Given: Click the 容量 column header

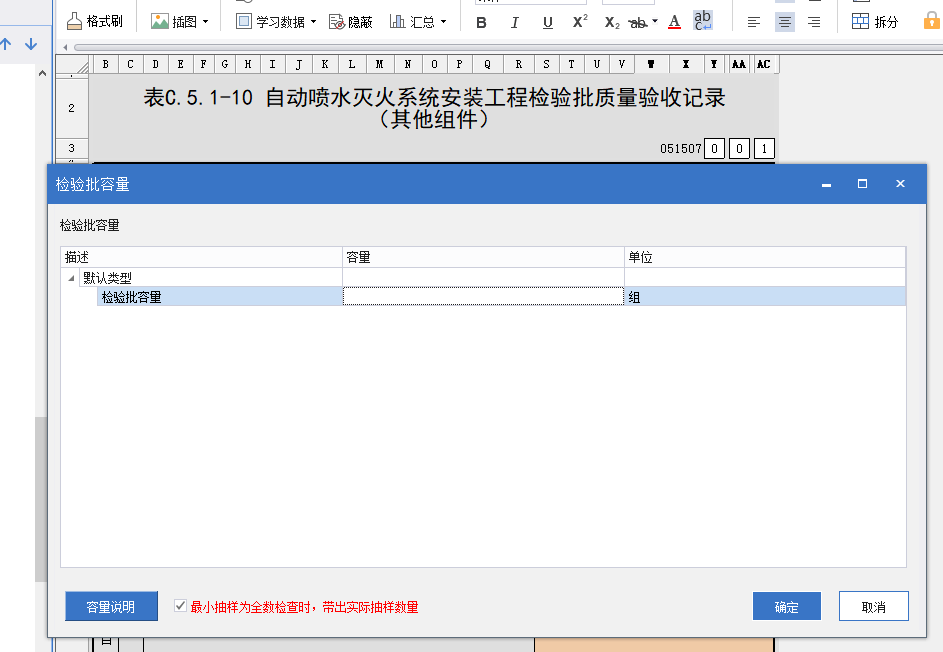Looking at the screenshot, I should coord(483,257).
